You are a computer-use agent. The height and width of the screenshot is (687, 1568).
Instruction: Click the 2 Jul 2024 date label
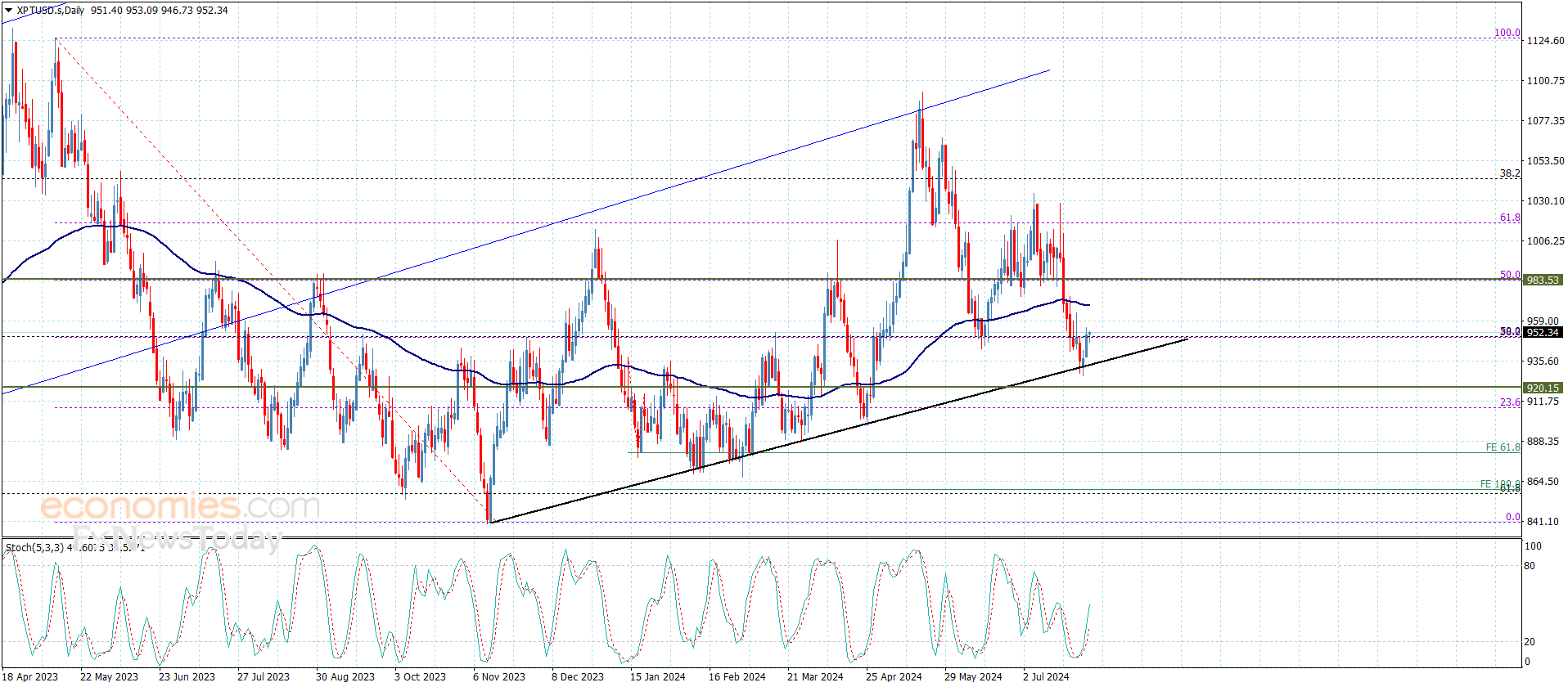point(1046,676)
